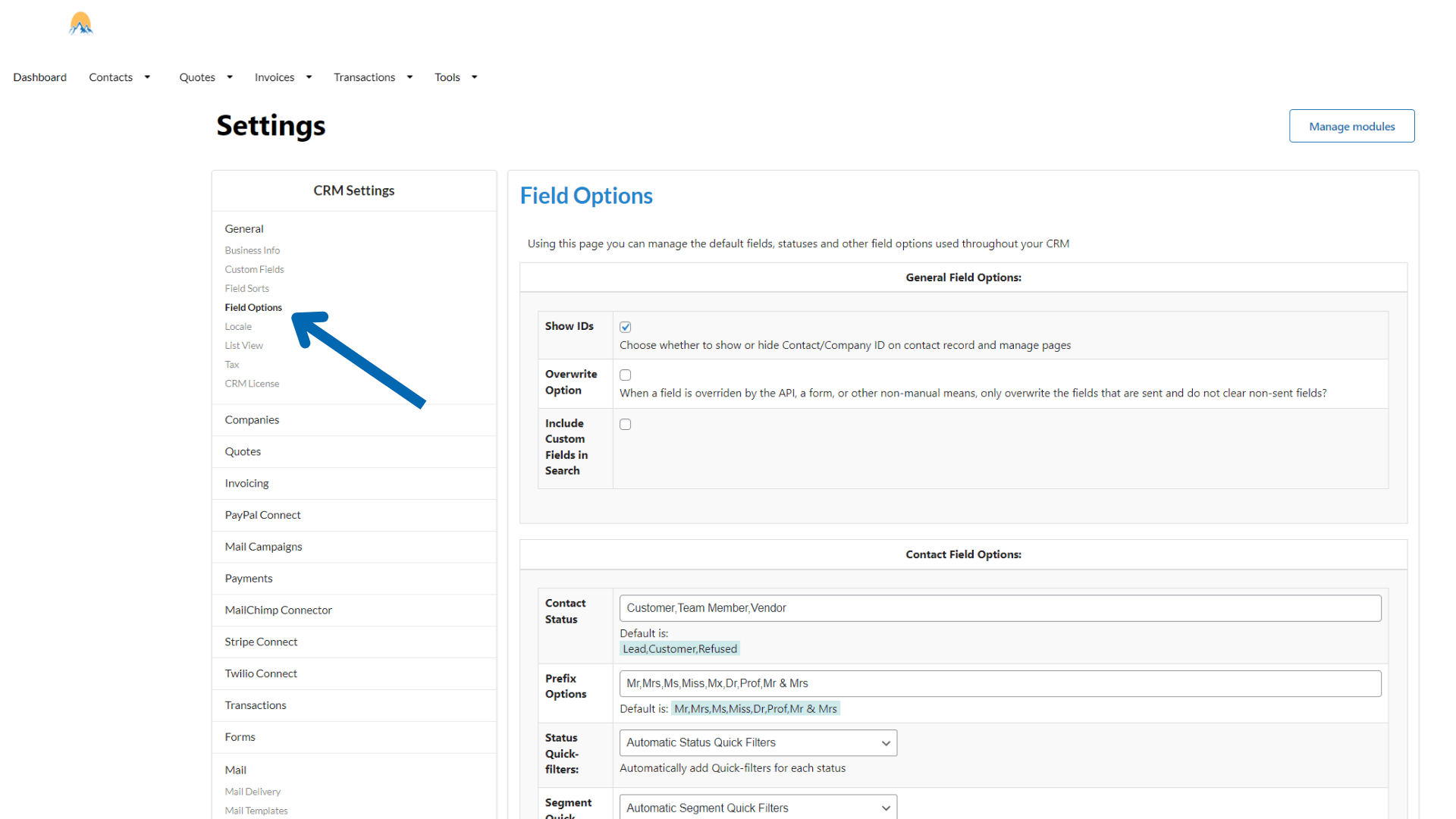Open Stripe Connect settings
This screenshot has height=819, width=1456.
tap(261, 642)
